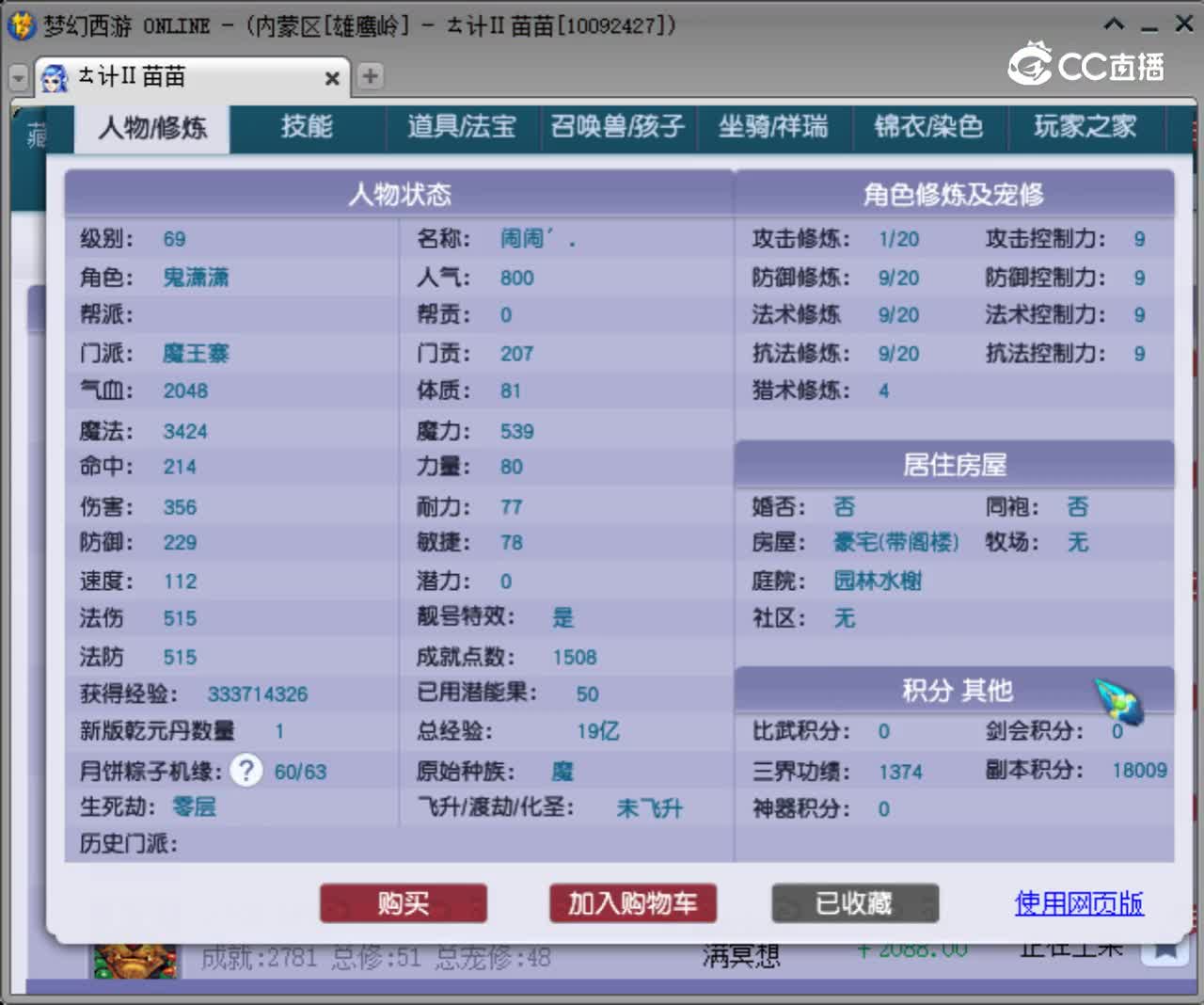The width and height of the screenshot is (1204, 1005).
Task: Click the 人物状态 section header
Action: 400,194
